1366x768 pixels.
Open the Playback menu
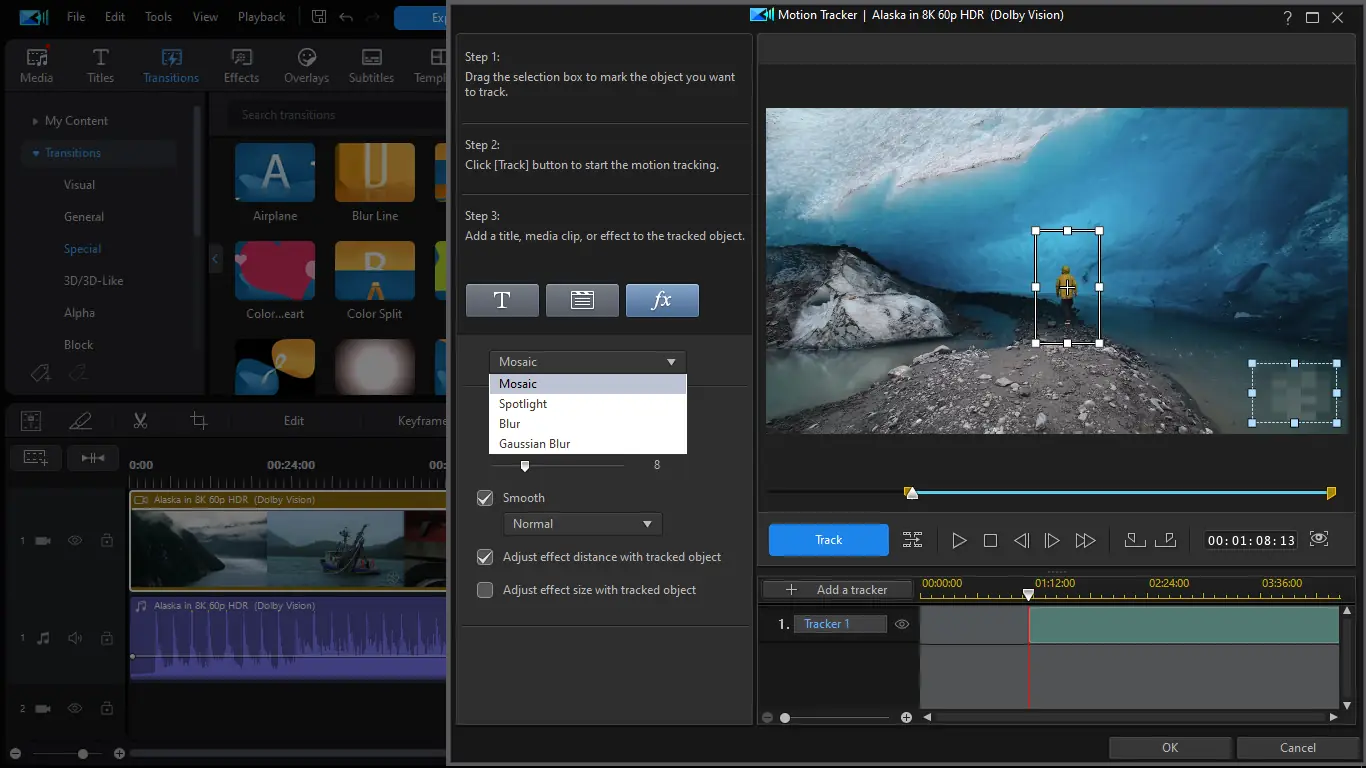[261, 17]
